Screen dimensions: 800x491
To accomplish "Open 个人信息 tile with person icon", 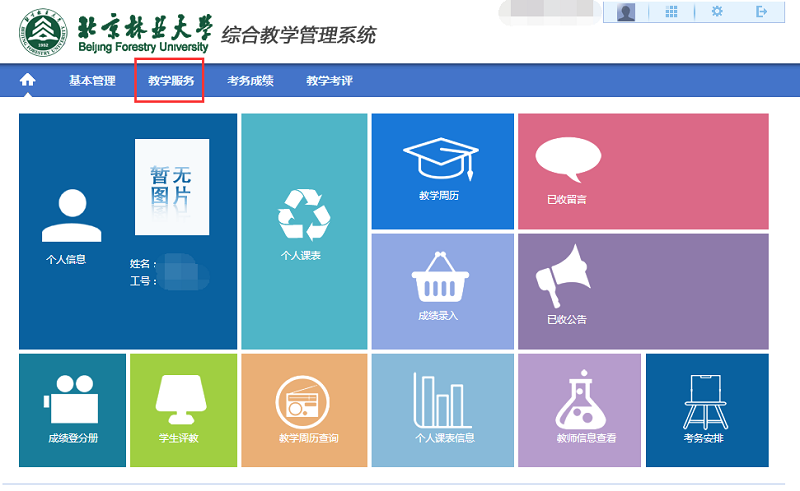I will pos(70,230).
